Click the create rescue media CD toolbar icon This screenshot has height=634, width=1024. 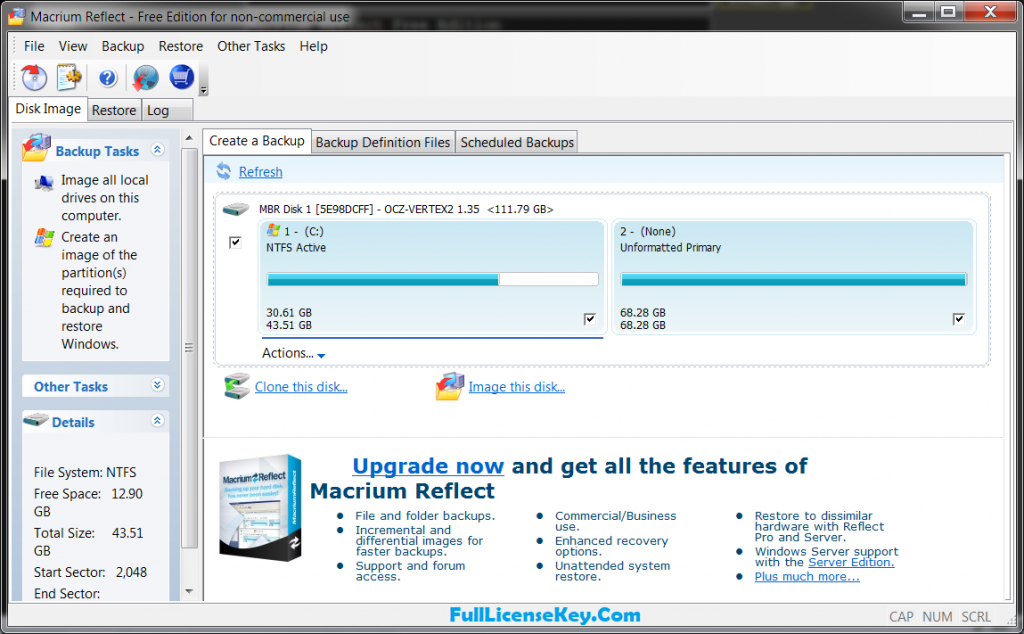tap(34, 78)
